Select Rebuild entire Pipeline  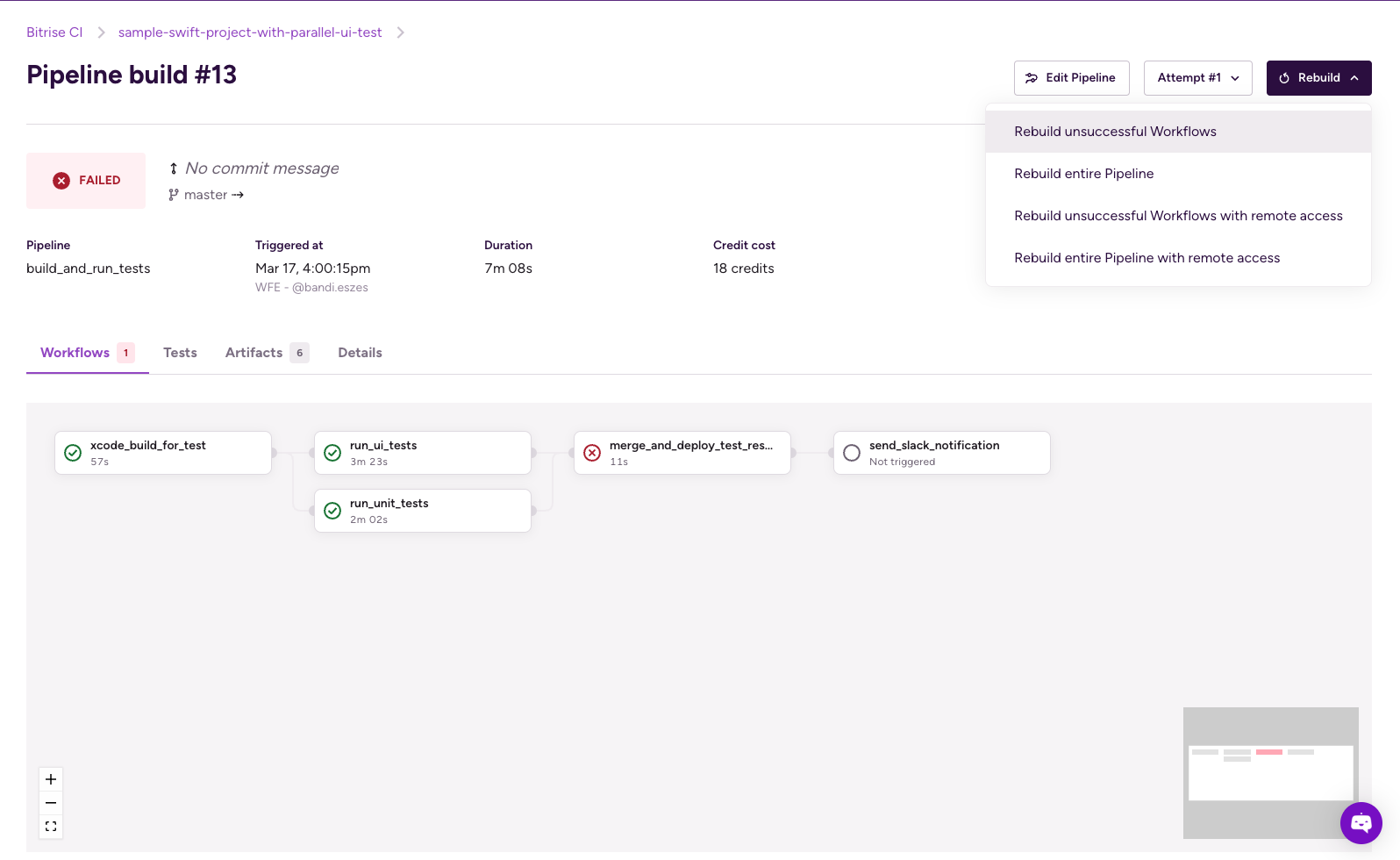click(x=1178, y=174)
